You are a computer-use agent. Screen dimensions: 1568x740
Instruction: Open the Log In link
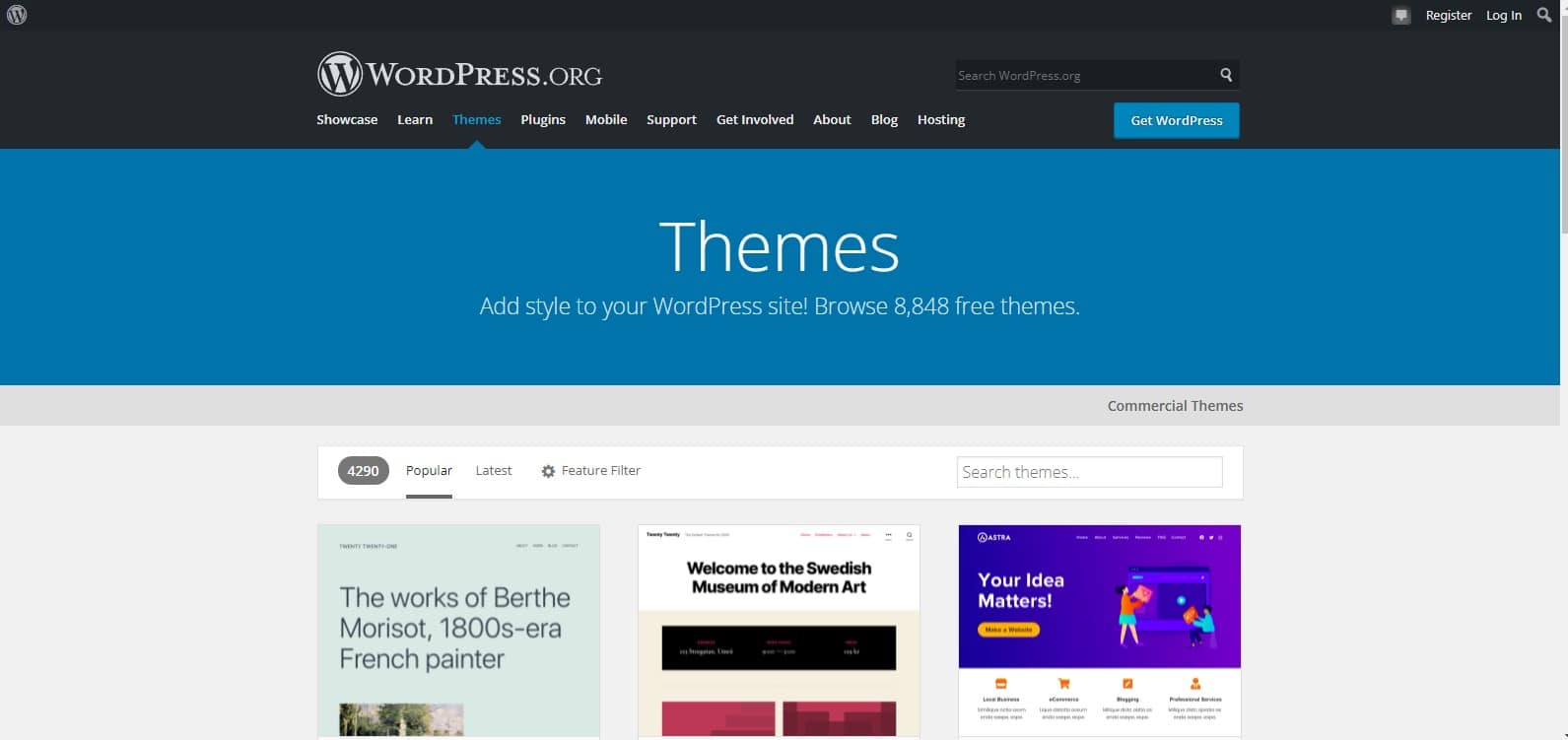1504,15
